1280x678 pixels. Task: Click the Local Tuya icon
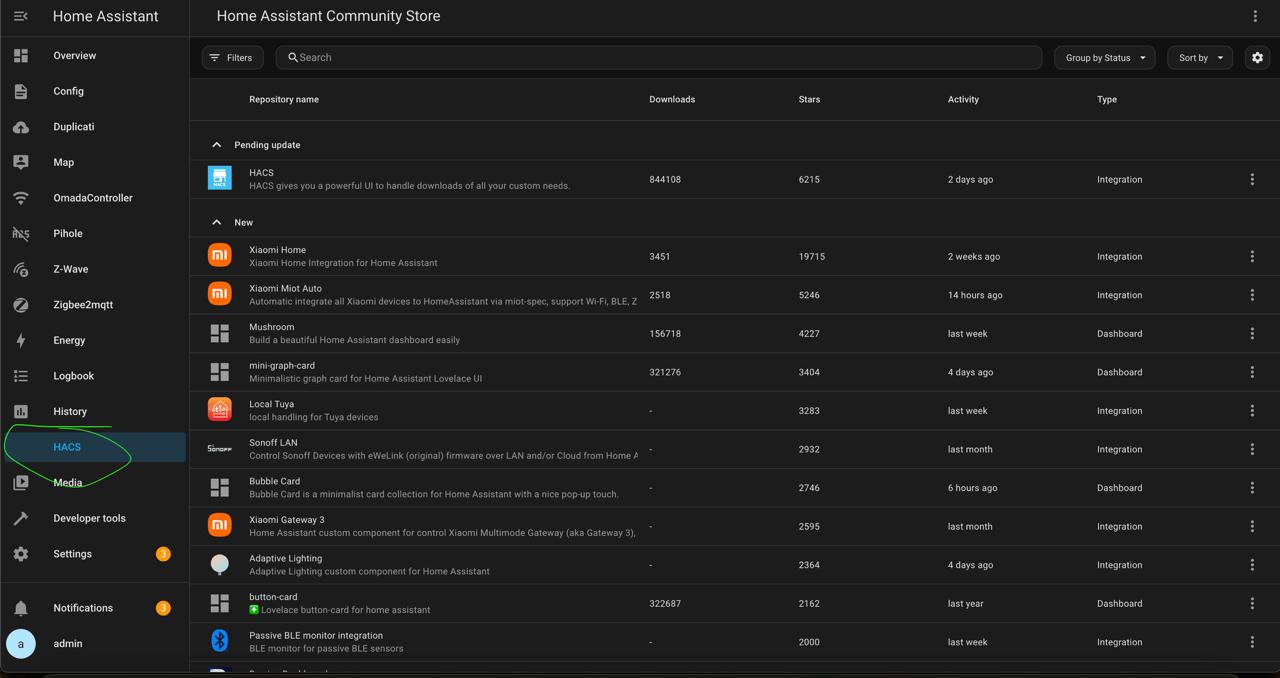click(219, 410)
